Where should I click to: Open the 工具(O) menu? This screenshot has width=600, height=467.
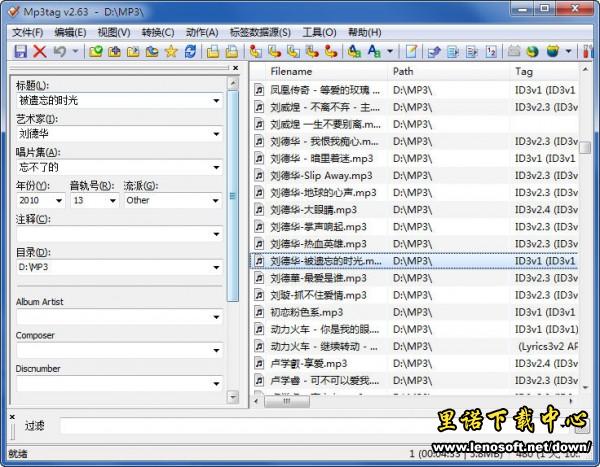319,33
